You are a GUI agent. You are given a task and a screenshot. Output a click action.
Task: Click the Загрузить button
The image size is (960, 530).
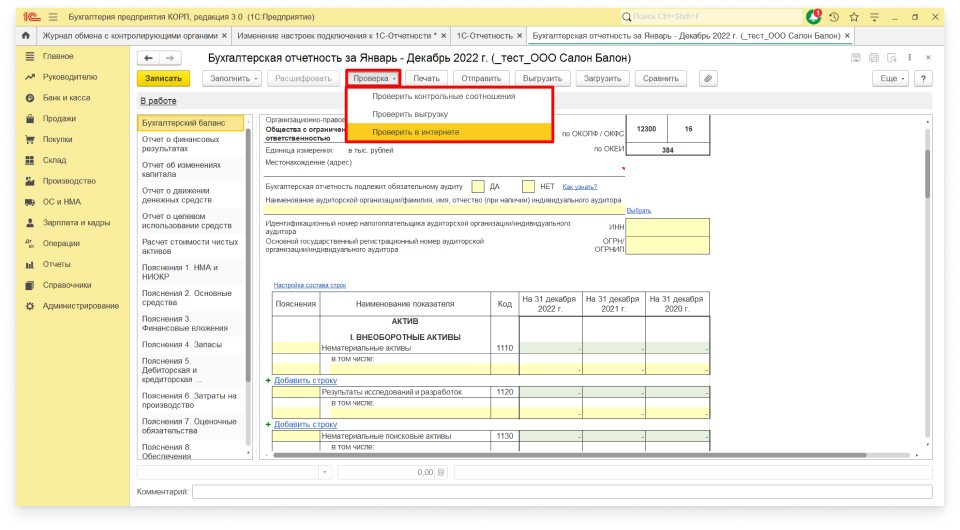pos(602,78)
